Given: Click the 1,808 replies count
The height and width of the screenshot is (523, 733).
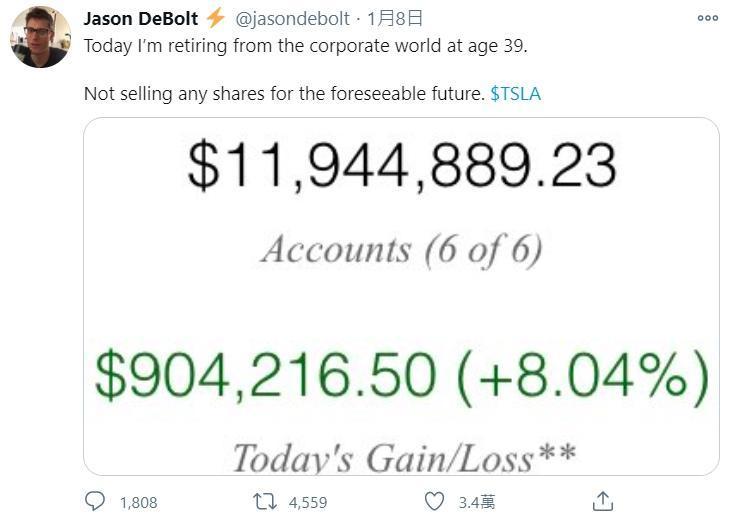Looking at the screenshot, I should coord(138,502).
